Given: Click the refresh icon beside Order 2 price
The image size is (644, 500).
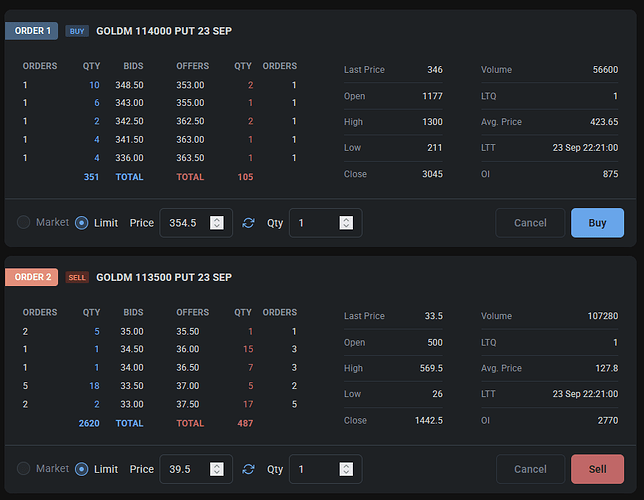Looking at the screenshot, I should 249,469.
